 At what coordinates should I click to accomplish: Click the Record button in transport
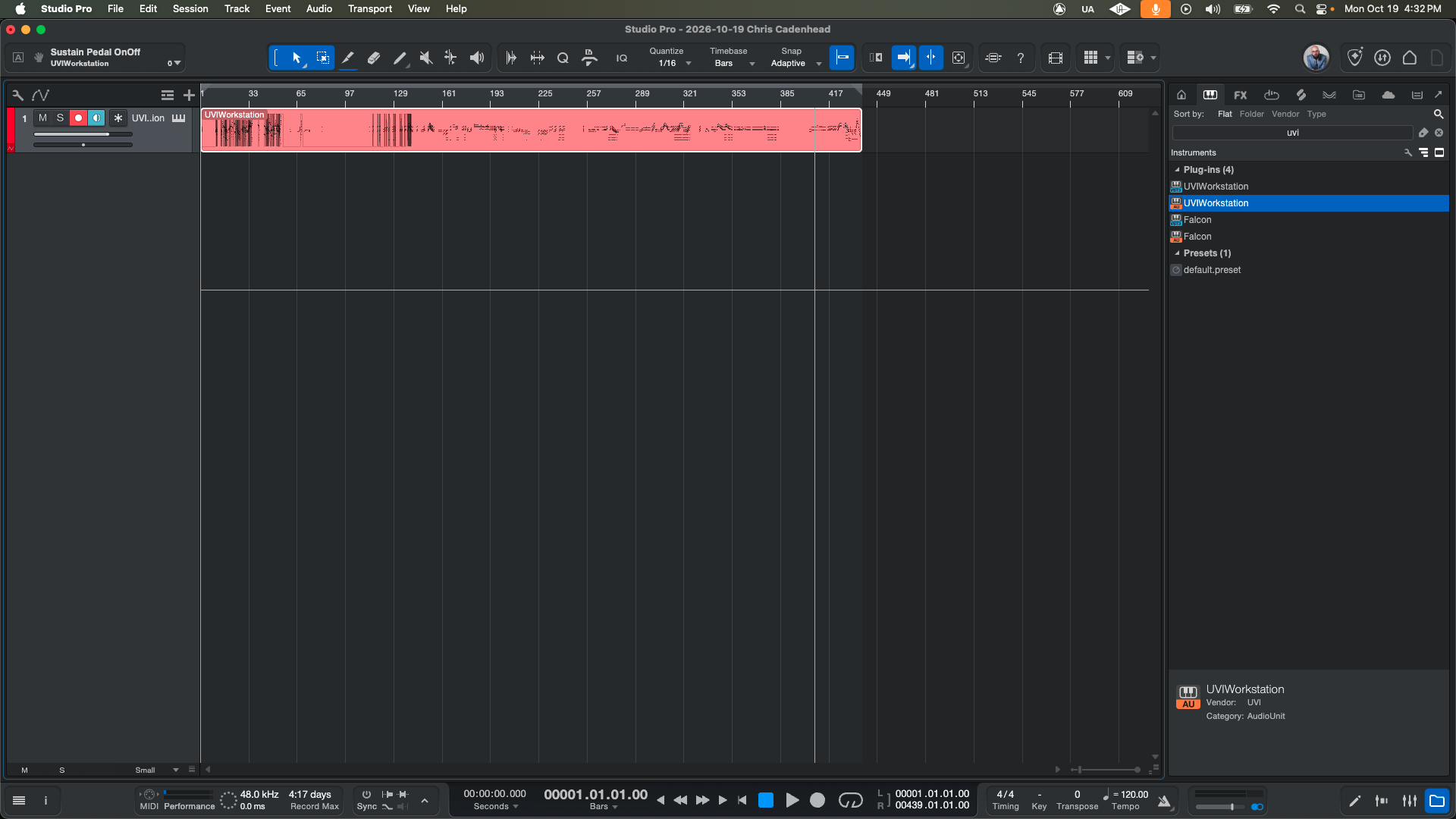[x=817, y=800]
